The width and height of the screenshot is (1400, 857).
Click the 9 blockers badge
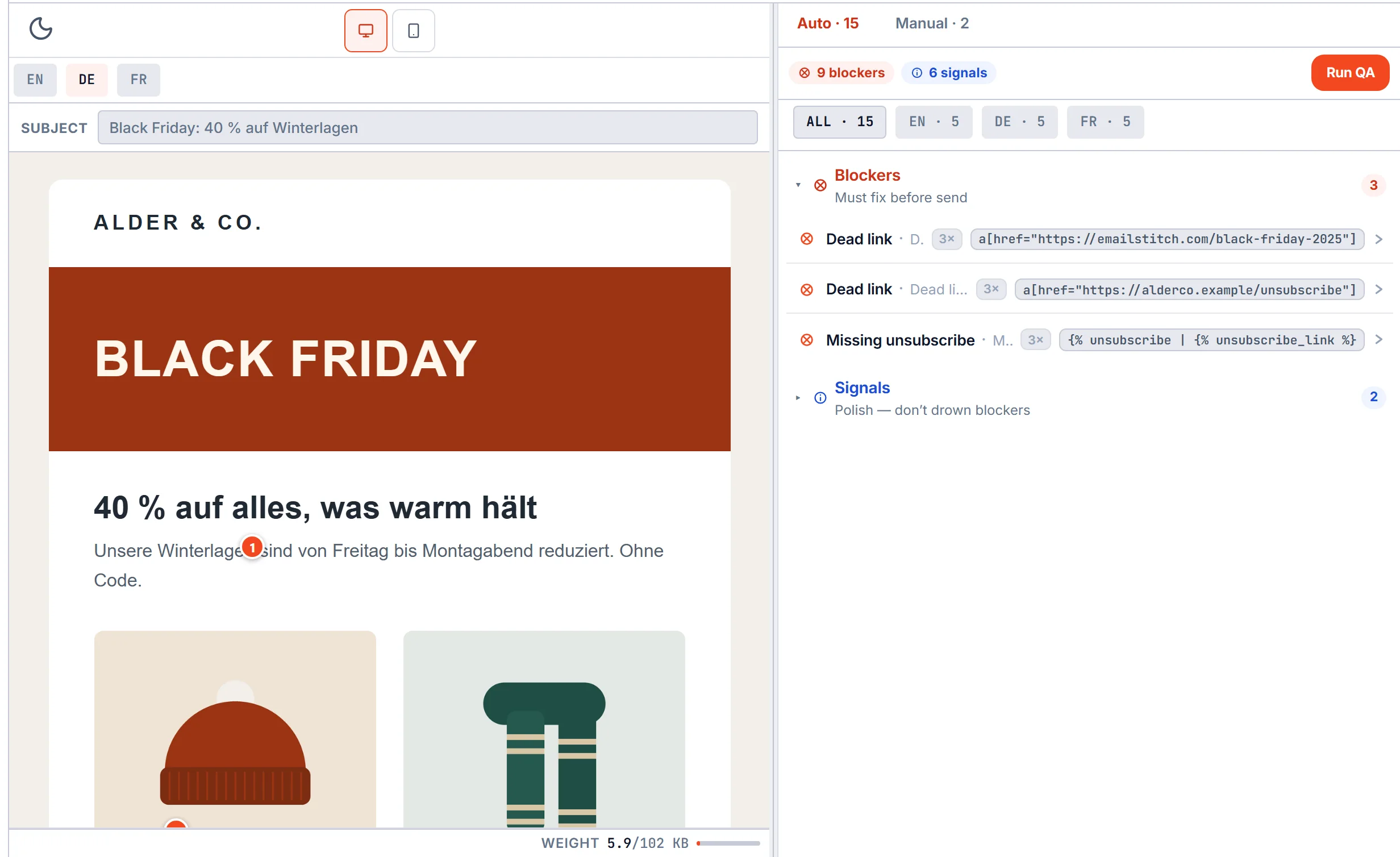tap(841, 73)
